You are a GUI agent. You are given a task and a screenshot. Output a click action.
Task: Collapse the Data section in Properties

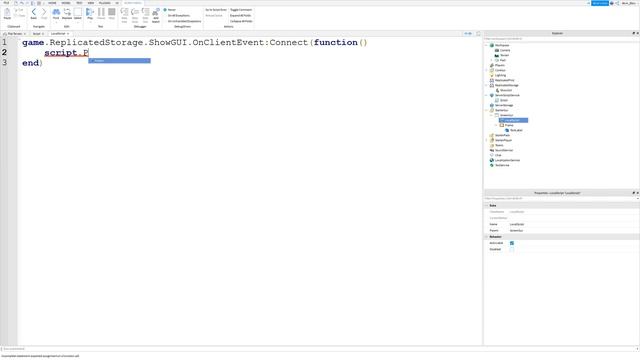coord(487,206)
